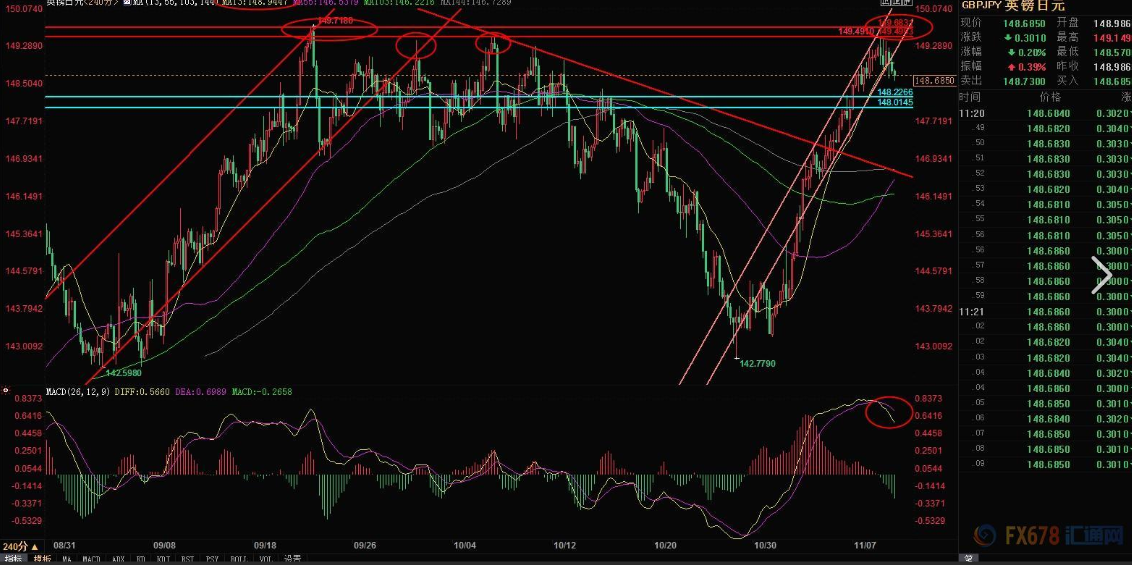Select the PSY indicator tab
Viewport: 1132px width, 565px height.
click(212, 559)
